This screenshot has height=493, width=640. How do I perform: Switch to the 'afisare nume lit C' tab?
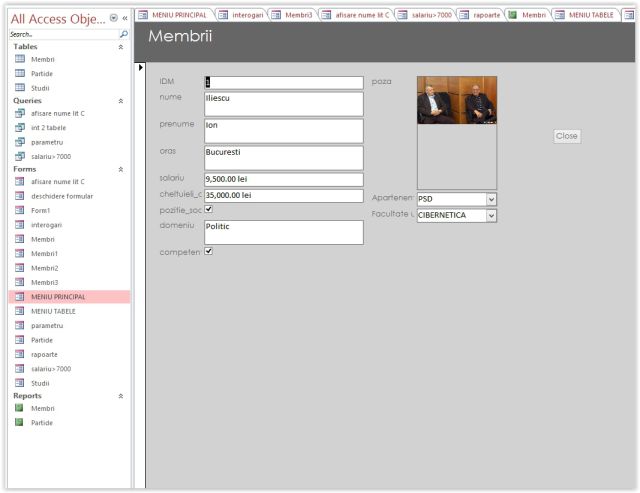pos(356,15)
